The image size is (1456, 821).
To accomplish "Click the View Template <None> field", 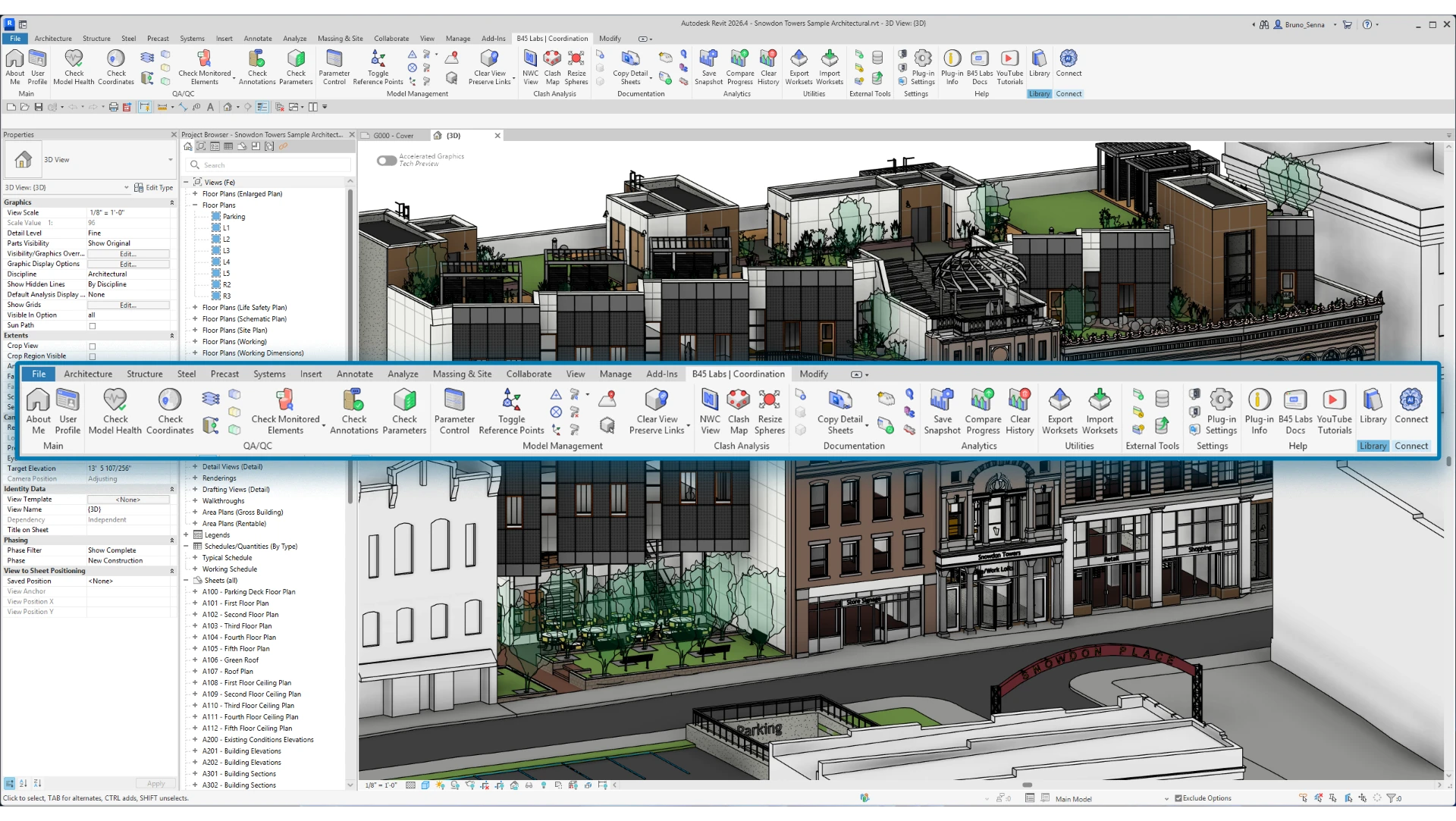I will pyautogui.click(x=128, y=500).
